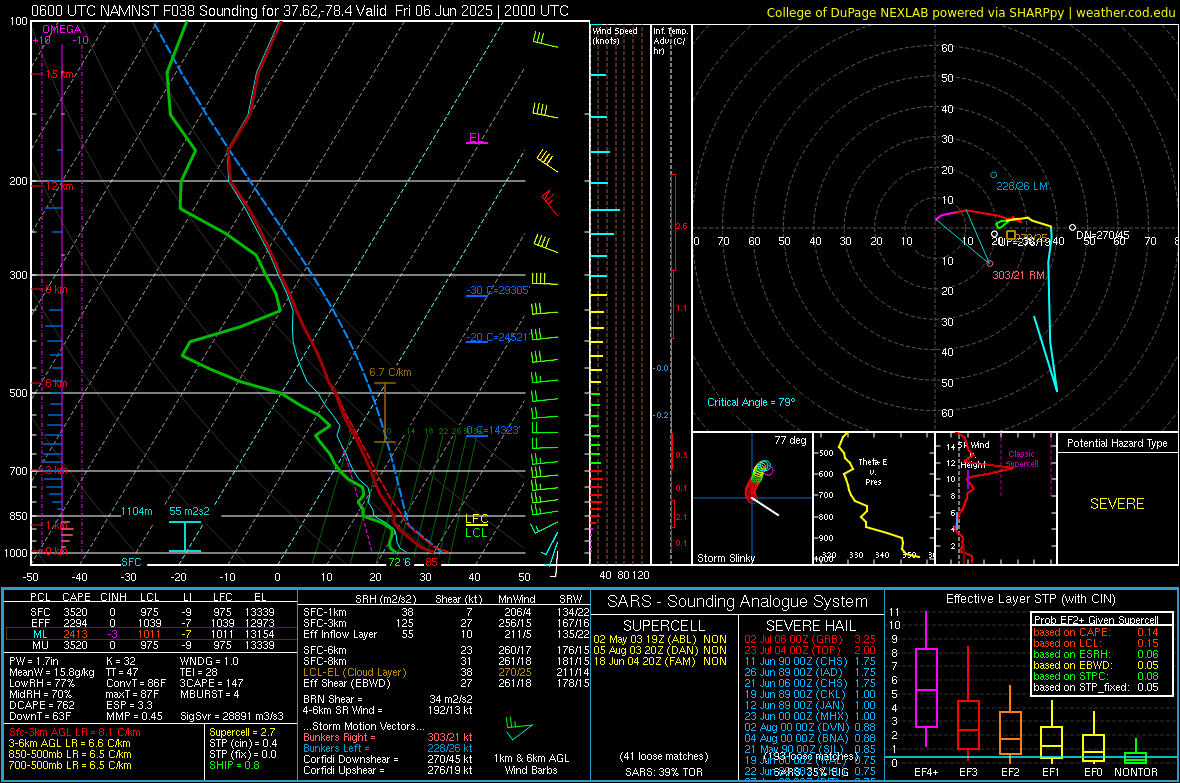Select the '05 Aug 03 20Z (DAN)' supercell analog
1180x783 pixels.
tap(659, 650)
